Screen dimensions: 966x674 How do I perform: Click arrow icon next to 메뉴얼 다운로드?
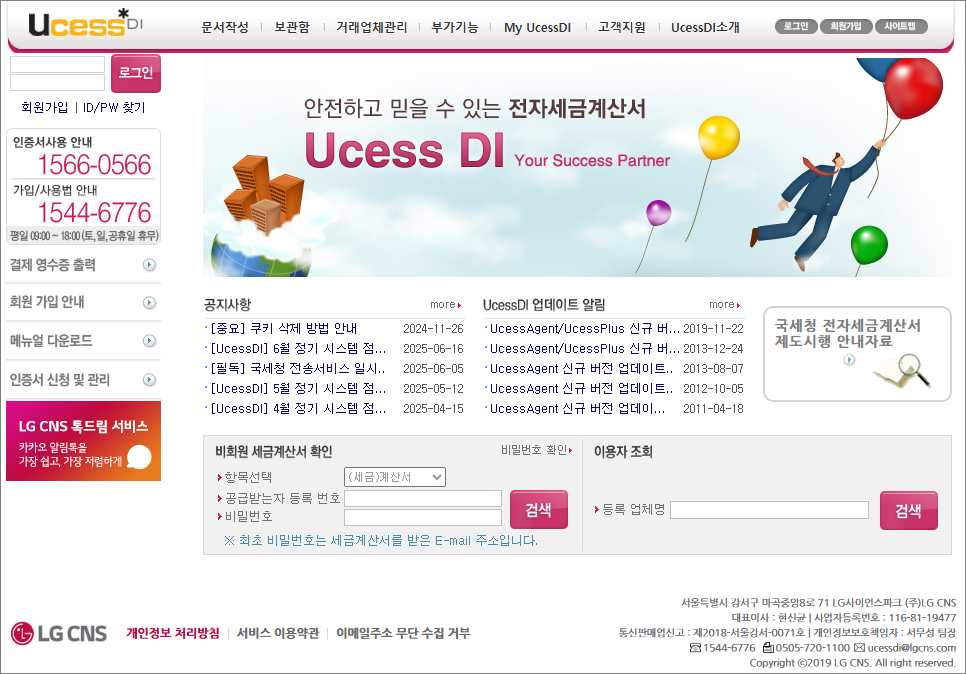pyautogui.click(x=149, y=341)
